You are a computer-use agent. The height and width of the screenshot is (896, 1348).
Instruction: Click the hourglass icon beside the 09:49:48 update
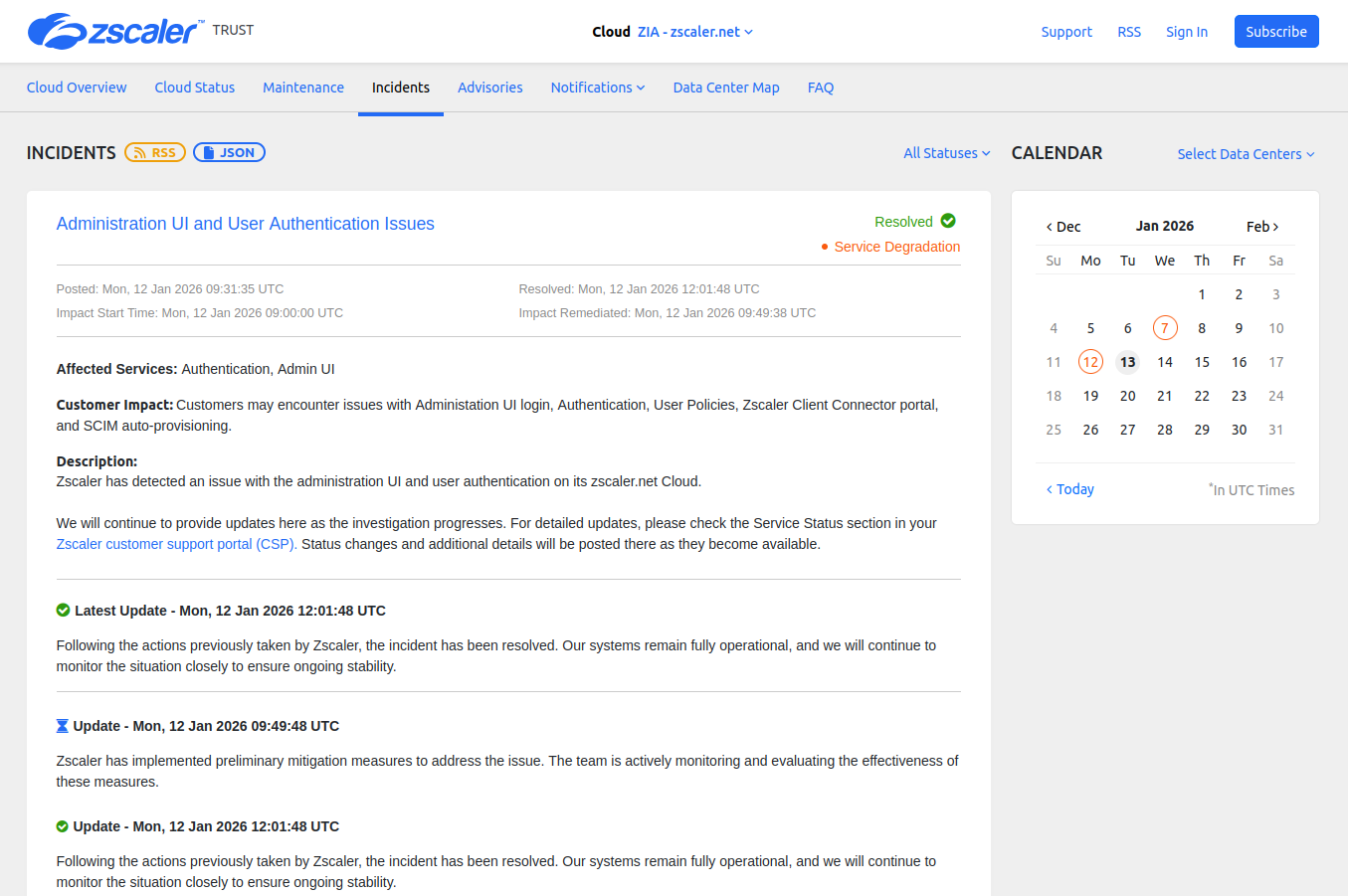click(x=63, y=725)
